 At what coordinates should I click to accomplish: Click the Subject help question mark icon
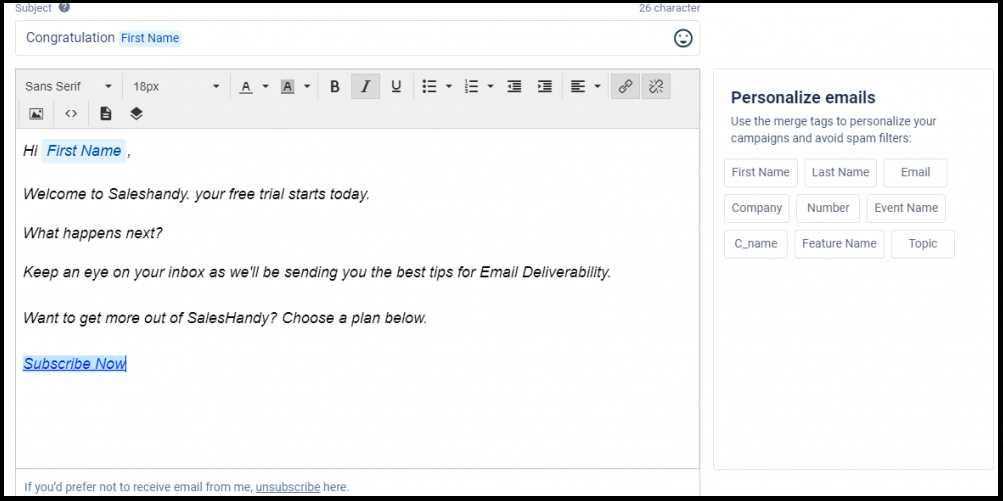coord(64,8)
